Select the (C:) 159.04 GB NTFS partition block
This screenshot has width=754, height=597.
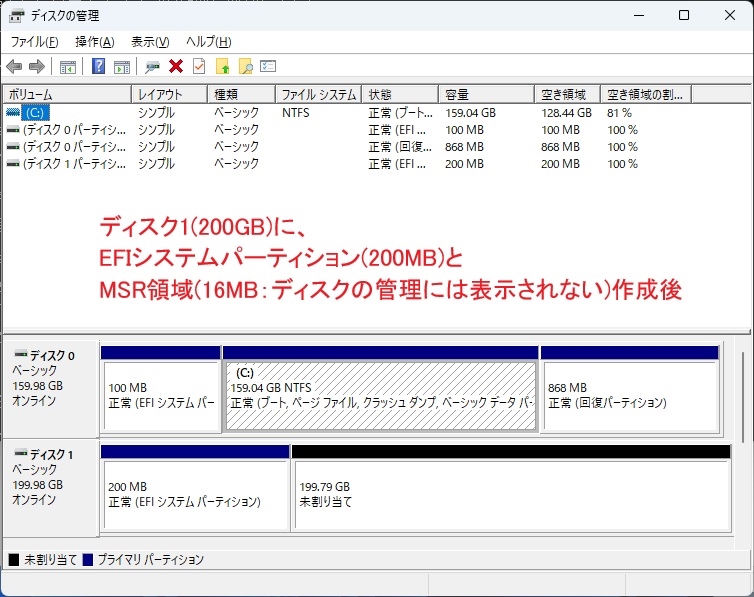380,389
